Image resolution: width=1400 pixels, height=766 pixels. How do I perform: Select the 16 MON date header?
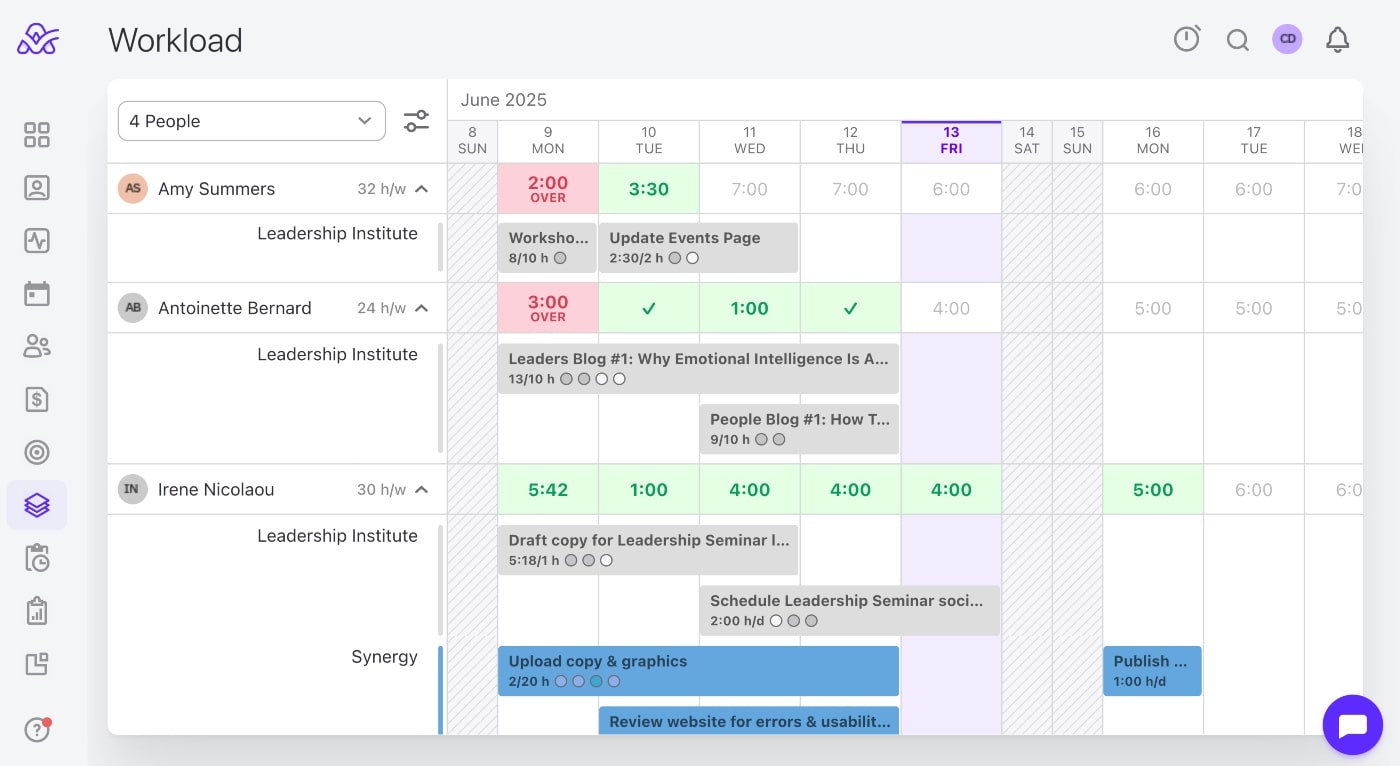pos(1152,140)
